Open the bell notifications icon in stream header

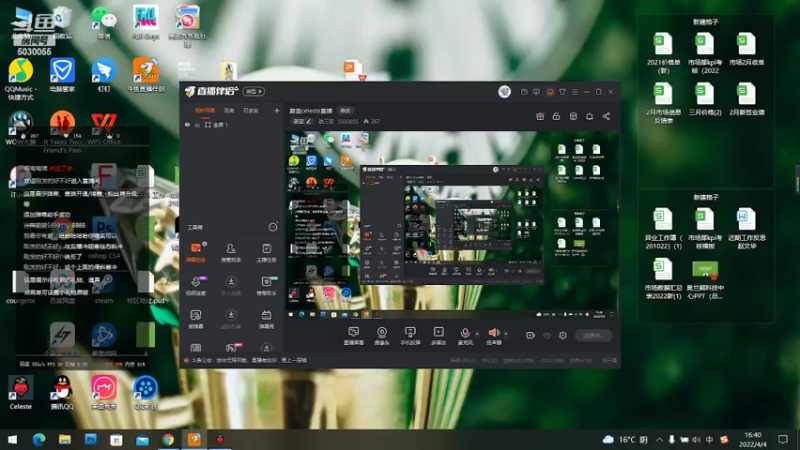point(589,116)
